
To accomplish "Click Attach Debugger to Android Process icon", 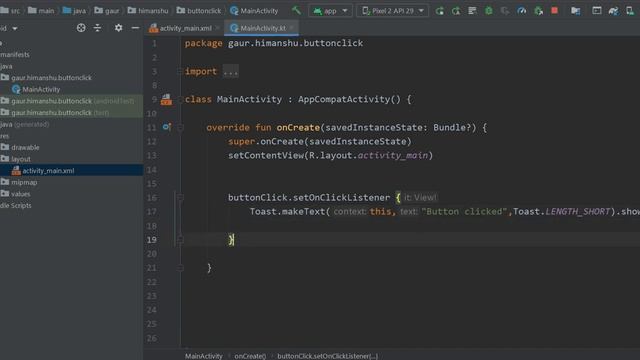I will (538, 11).
